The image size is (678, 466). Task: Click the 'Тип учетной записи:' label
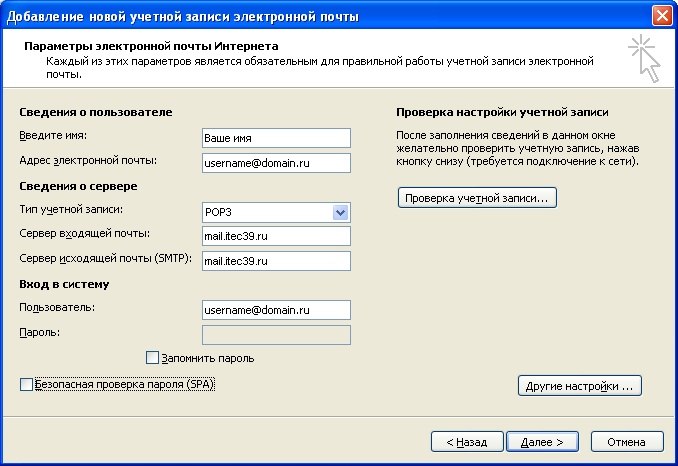pyautogui.click(x=79, y=209)
